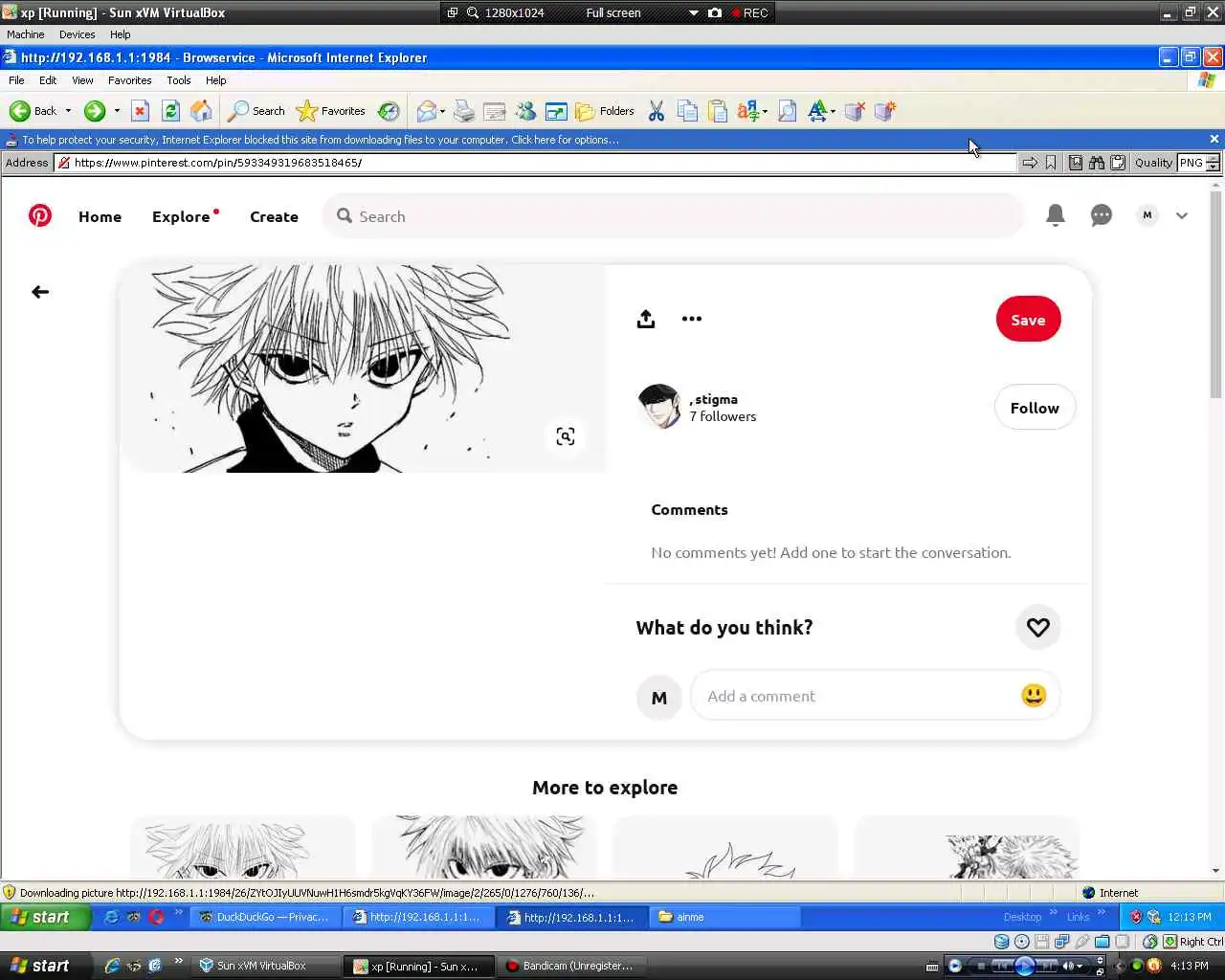
Task: Click the host Sun xVM VirtualBox taskbar item
Action: click(267, 966)
